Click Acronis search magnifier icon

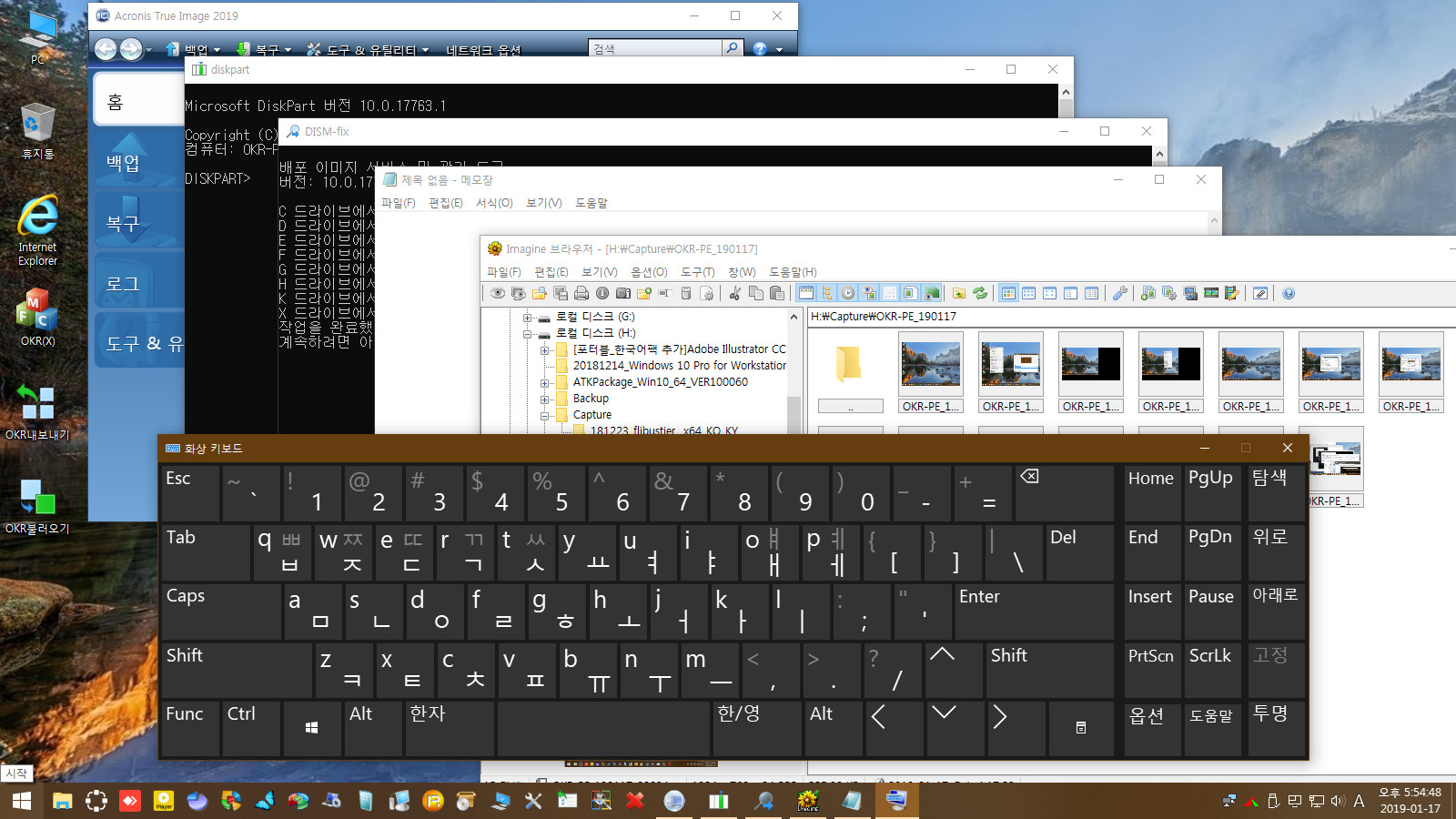click(733, 48)
